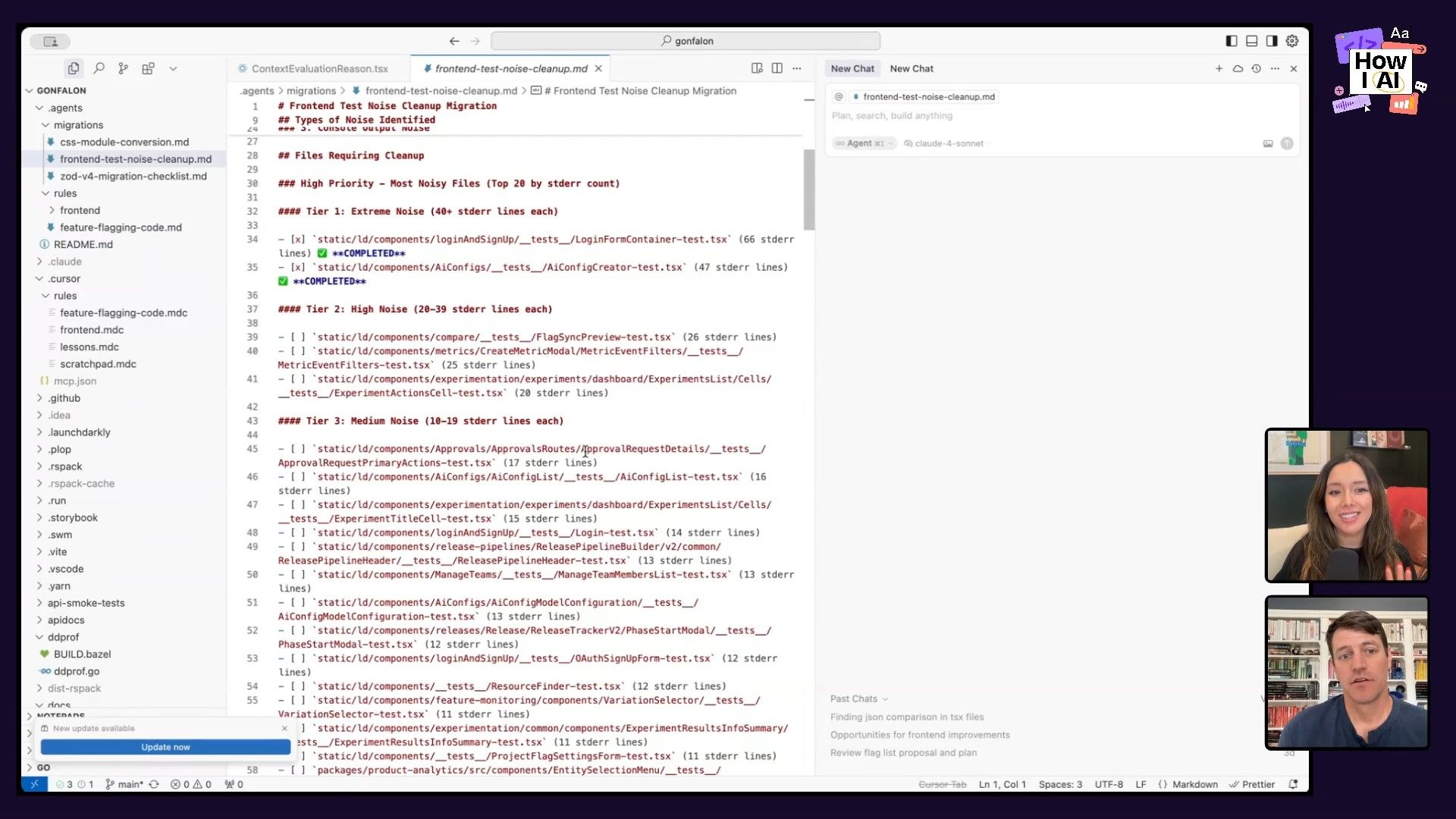Open notifications bell in status bar
1456x819 pixels.
point(1293,784)
